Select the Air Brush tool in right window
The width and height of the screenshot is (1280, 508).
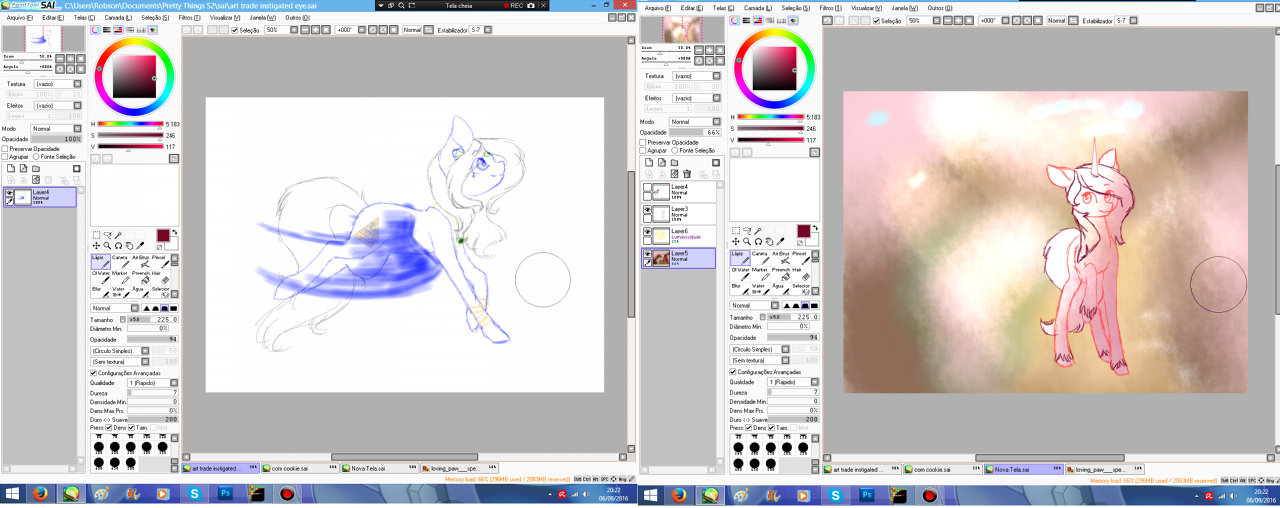(x=781, y=257)
